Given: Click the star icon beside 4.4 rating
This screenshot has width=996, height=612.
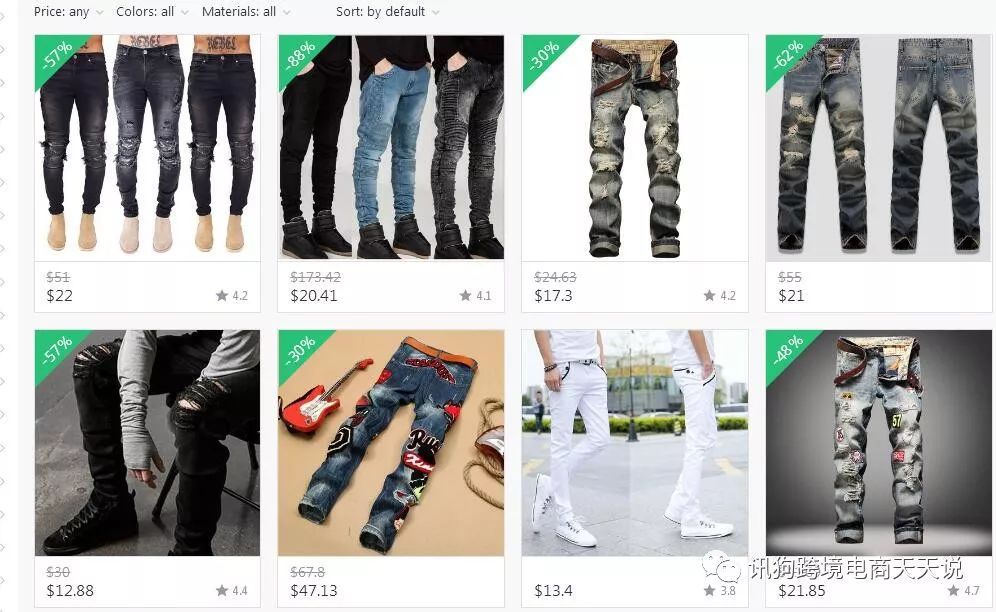Looking at the screenshot, I should pyautogui.click(x=222, y=590).
